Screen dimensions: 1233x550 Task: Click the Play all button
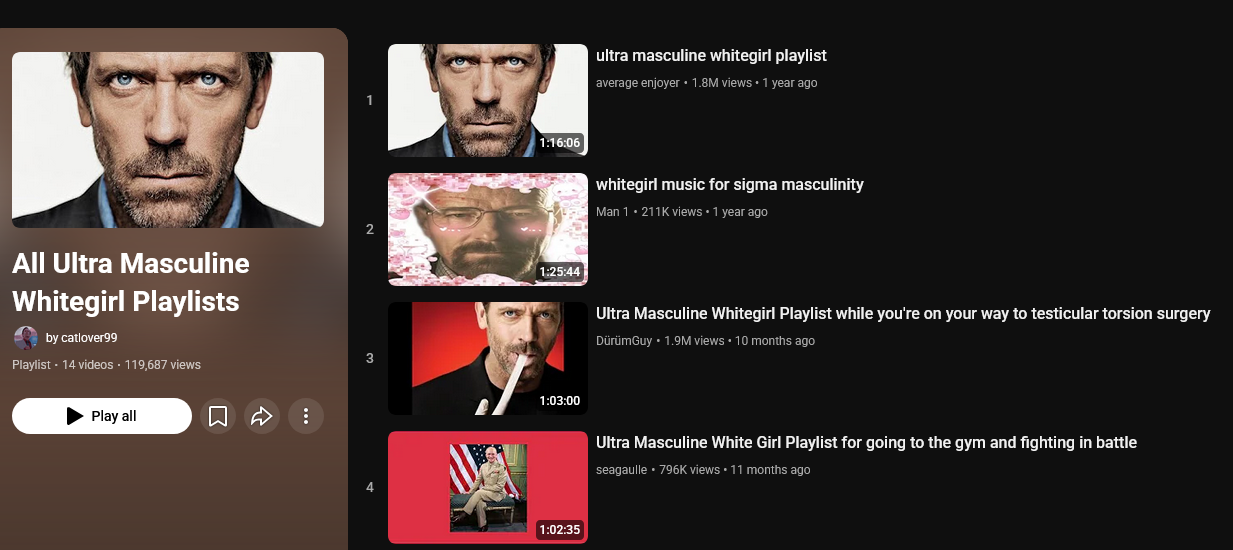[102, 416]
